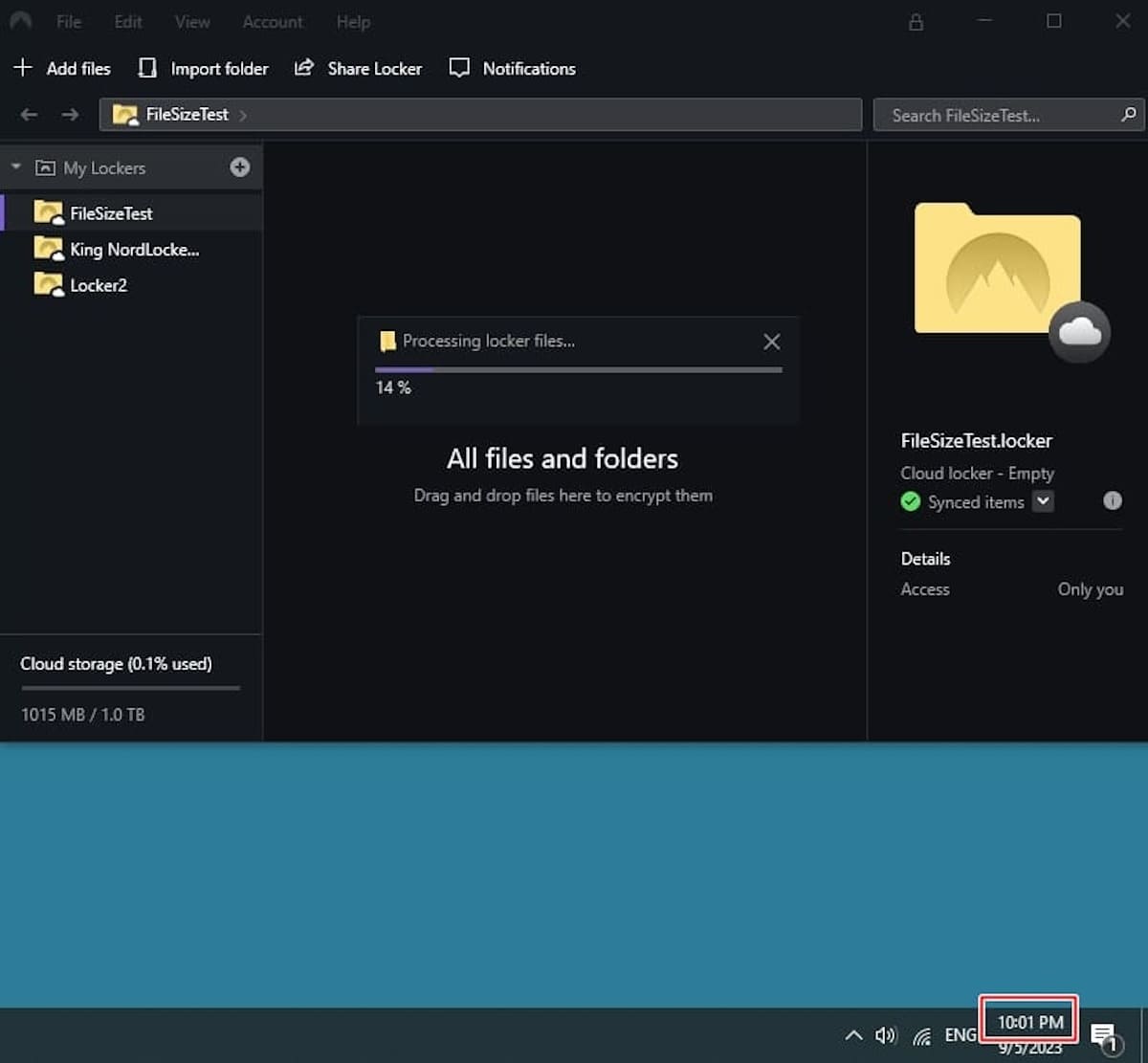Click the info icon beside Synced items
The width and height of the screenshot is (1148, 1063).
pyautogui.click(x=1113, y=500)
